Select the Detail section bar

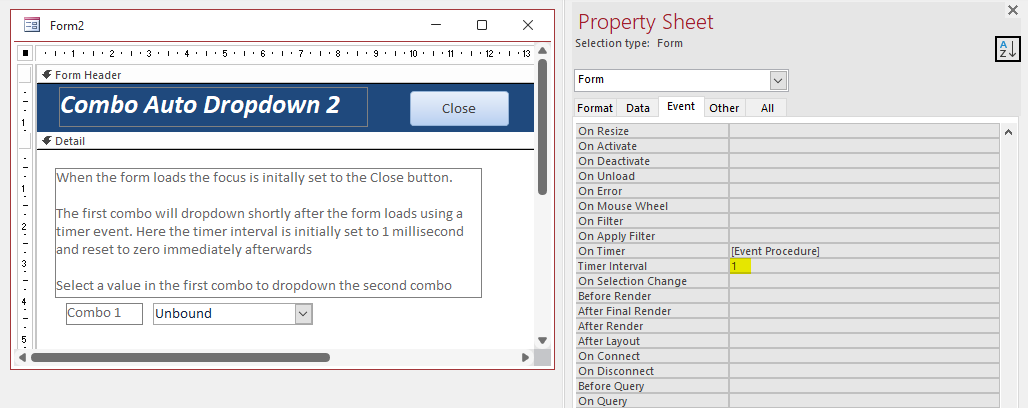click(x=286, y=141)
